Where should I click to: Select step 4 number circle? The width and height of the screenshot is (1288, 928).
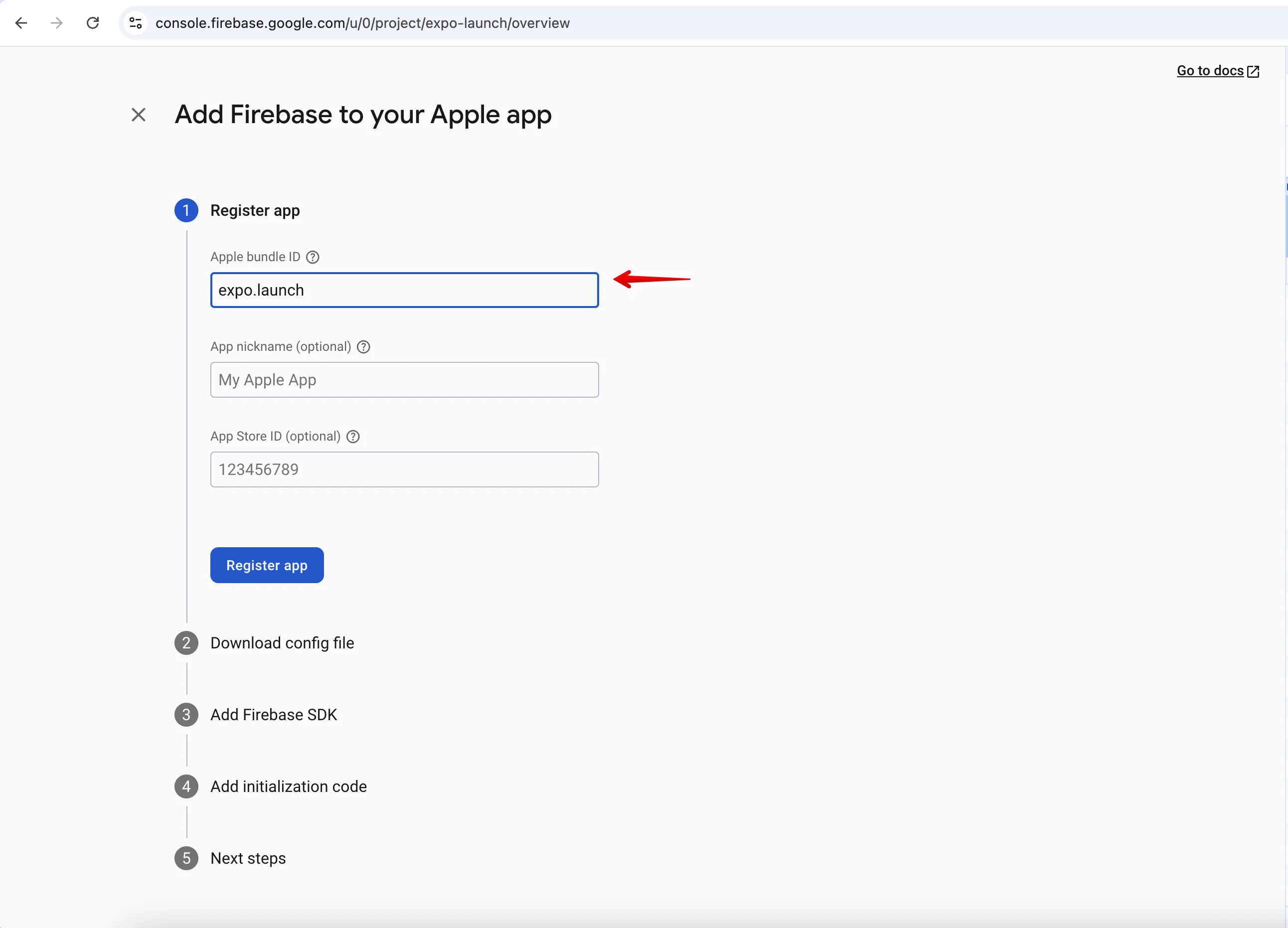tap(186, 786)
